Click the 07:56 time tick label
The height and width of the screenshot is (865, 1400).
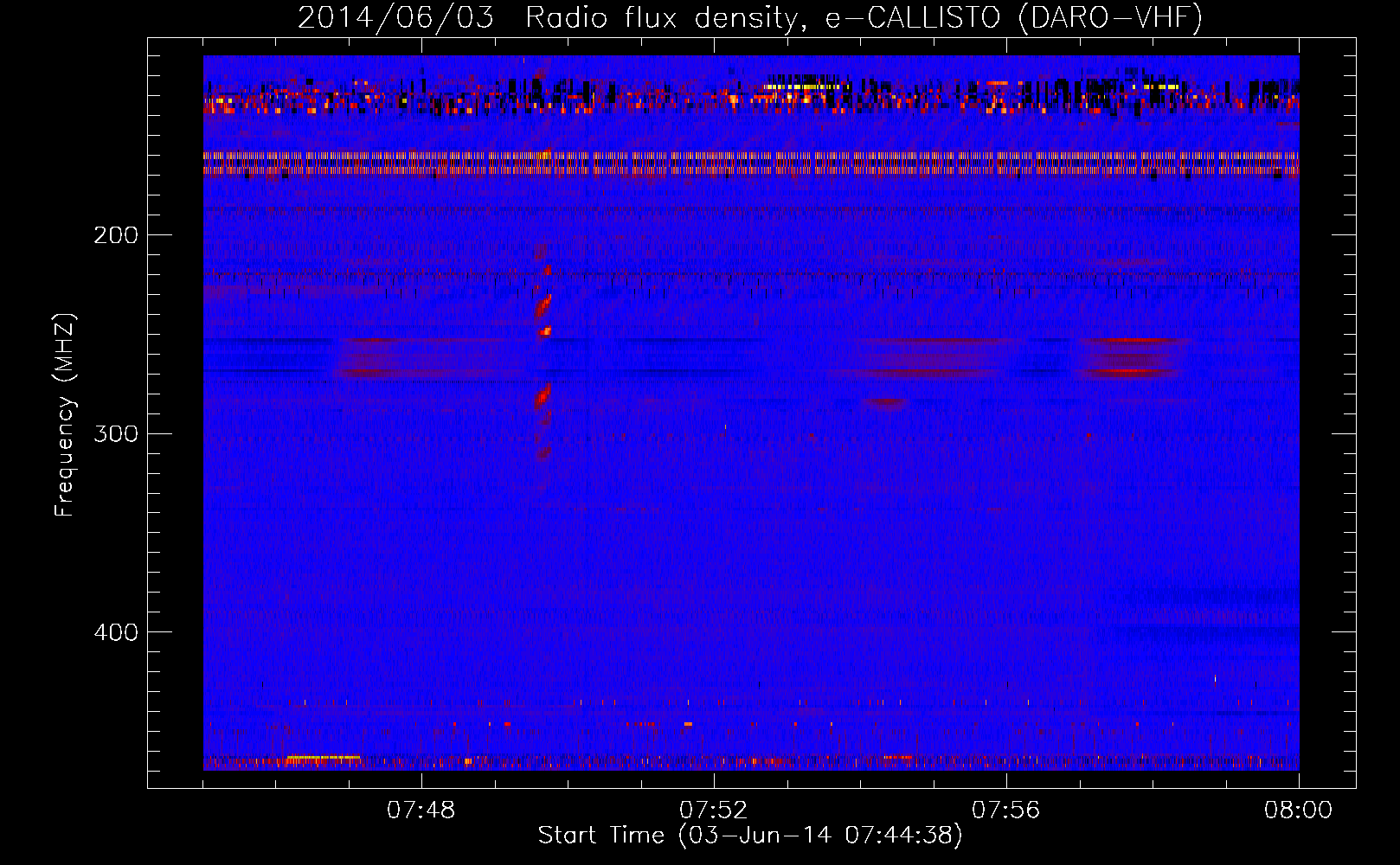[1005, 811]
